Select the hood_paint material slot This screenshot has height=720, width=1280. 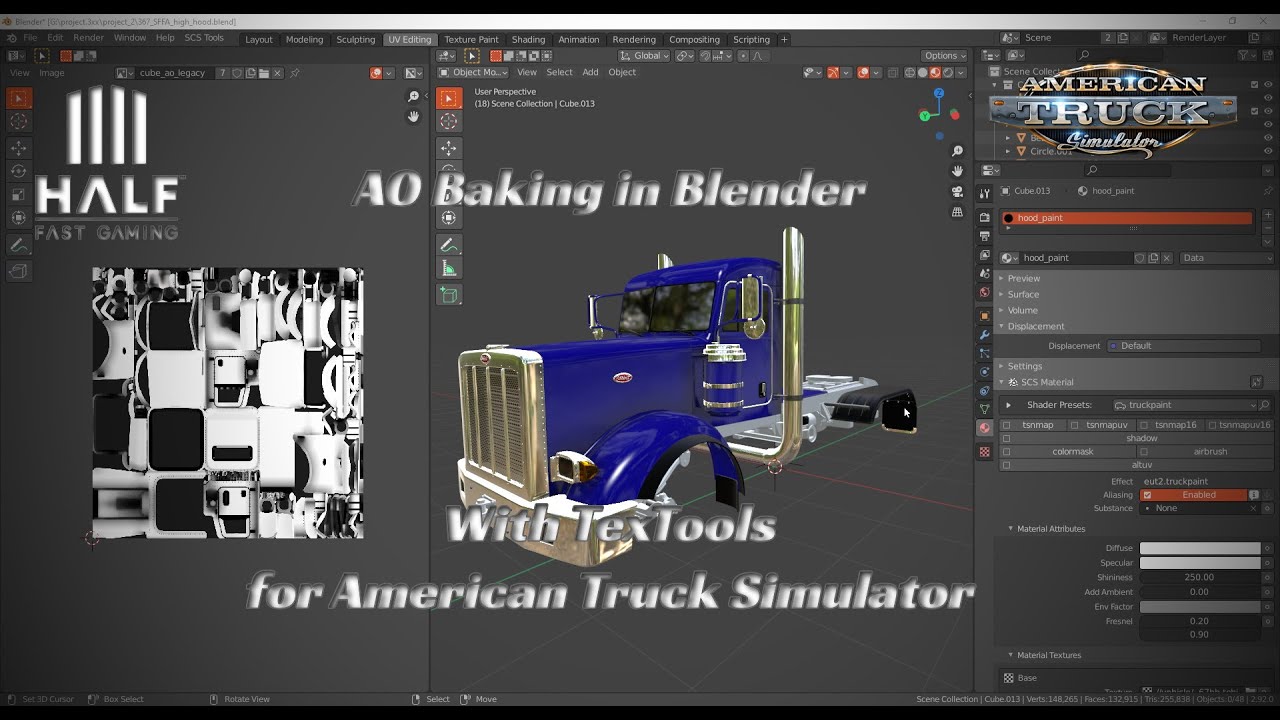1127,218
